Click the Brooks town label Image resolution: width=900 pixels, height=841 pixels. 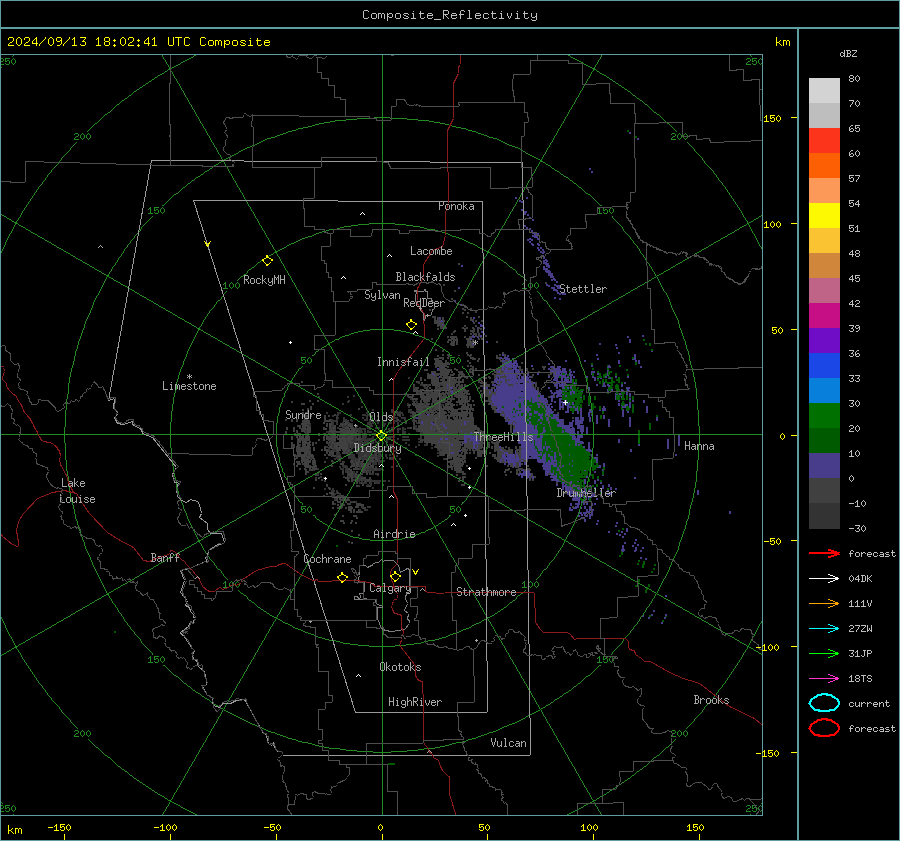click(x=711, y=700)
